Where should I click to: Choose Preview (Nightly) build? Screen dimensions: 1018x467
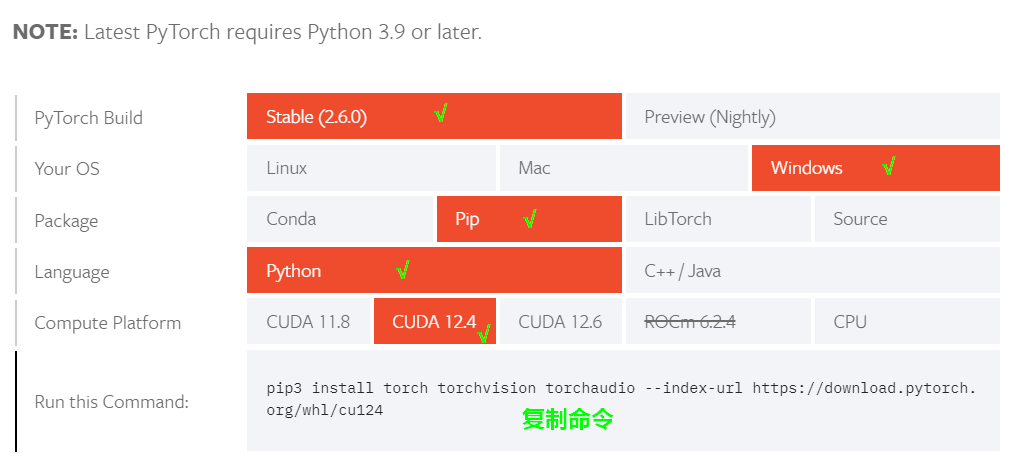coord(813,116)
